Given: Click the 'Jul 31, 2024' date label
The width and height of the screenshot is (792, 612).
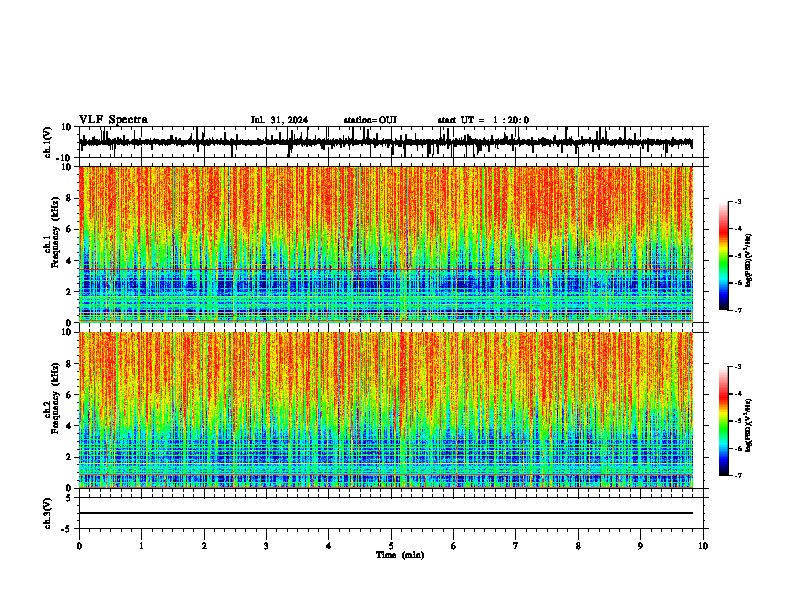Looking at the screenshot, I should 279,120.
